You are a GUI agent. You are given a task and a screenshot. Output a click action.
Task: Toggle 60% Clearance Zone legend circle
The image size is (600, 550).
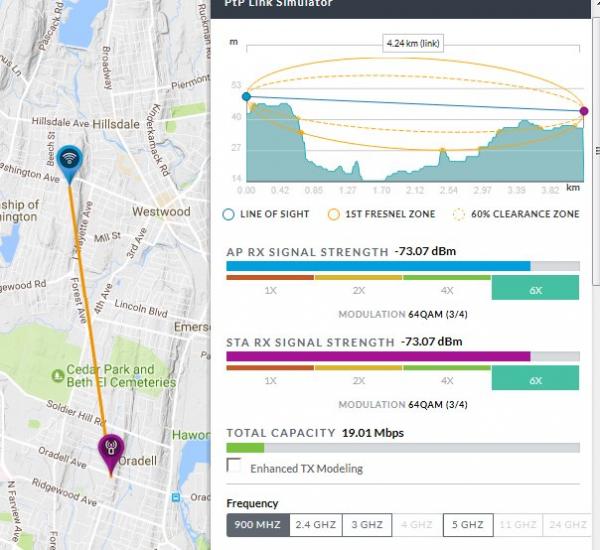(x=459, y=214)
